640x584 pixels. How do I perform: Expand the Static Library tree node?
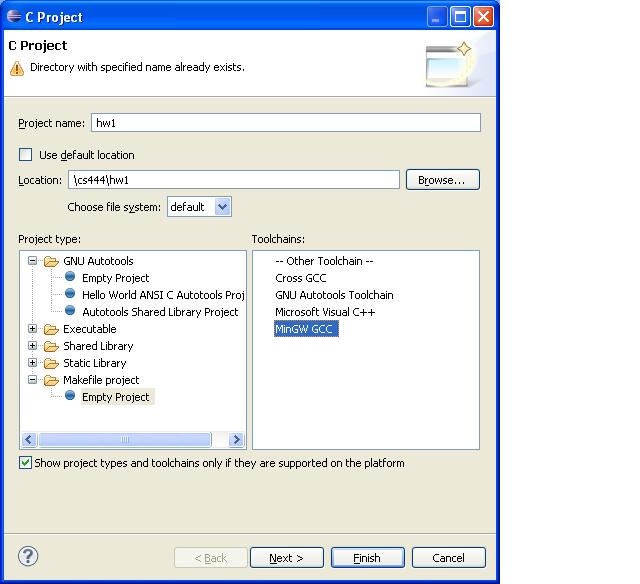[x=32, y=364]
